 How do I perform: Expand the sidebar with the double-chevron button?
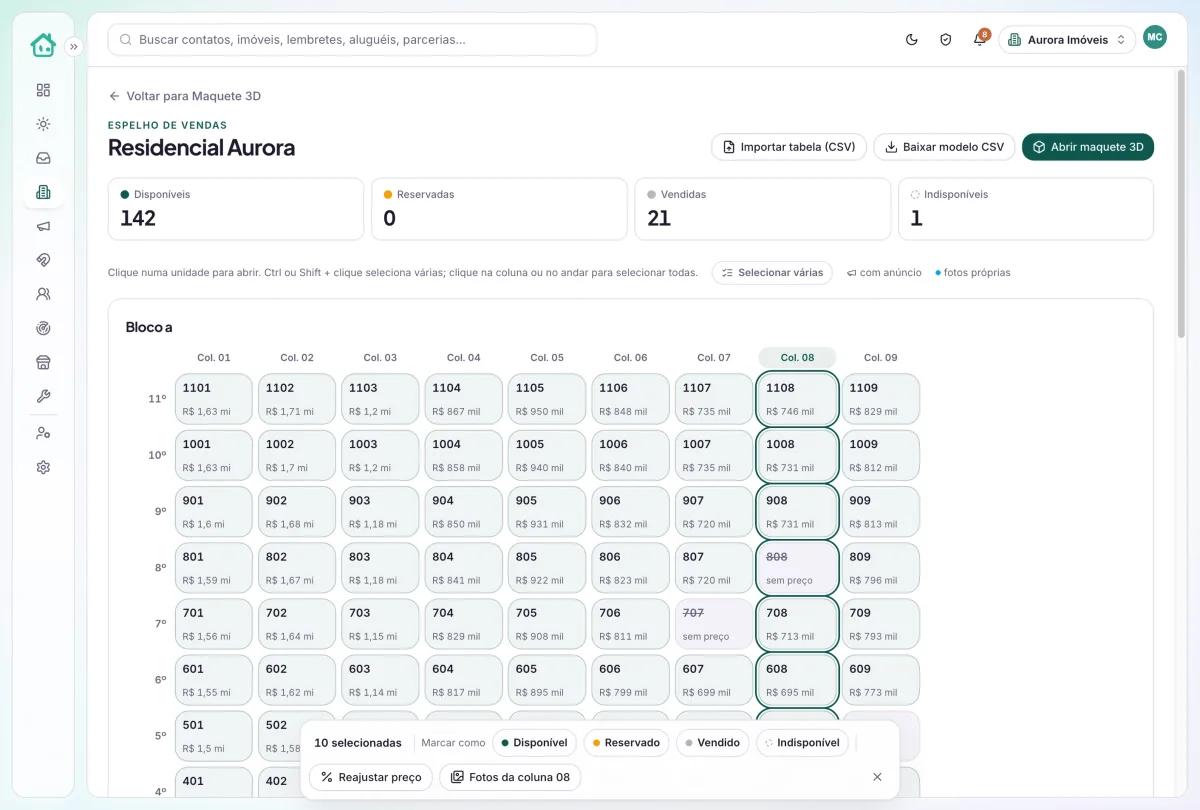tap(73, 46)
